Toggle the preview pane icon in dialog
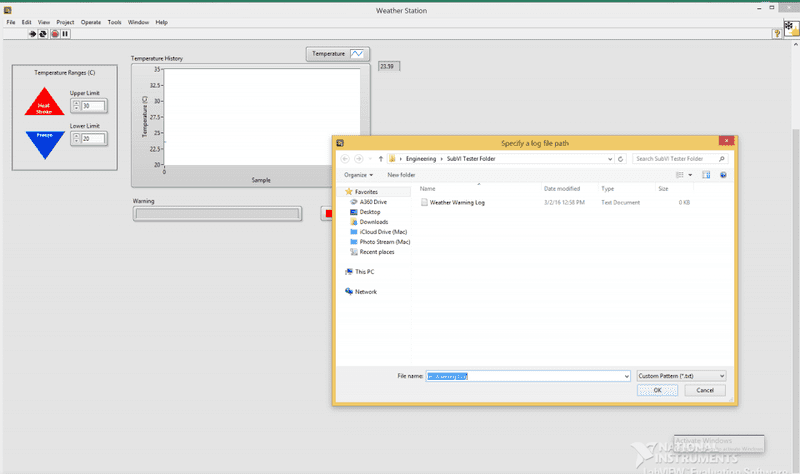Screen dimensions: 800x474 706,174
